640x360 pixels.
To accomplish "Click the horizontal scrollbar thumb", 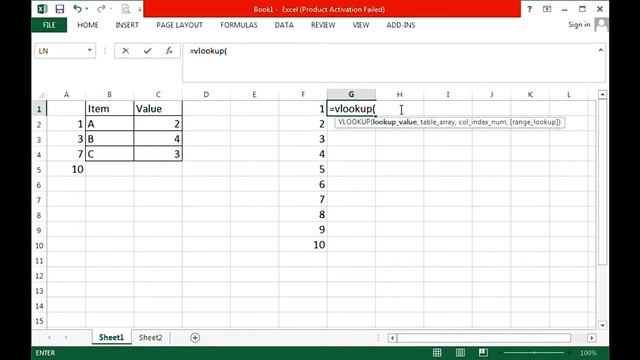I will [484, 338].
